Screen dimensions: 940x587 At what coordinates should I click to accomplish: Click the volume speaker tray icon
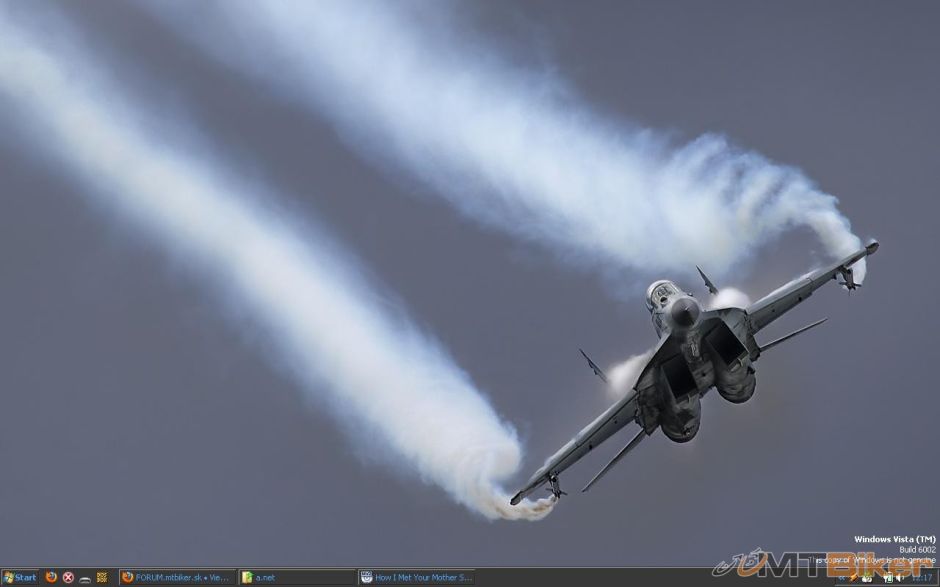click(899, 578)
